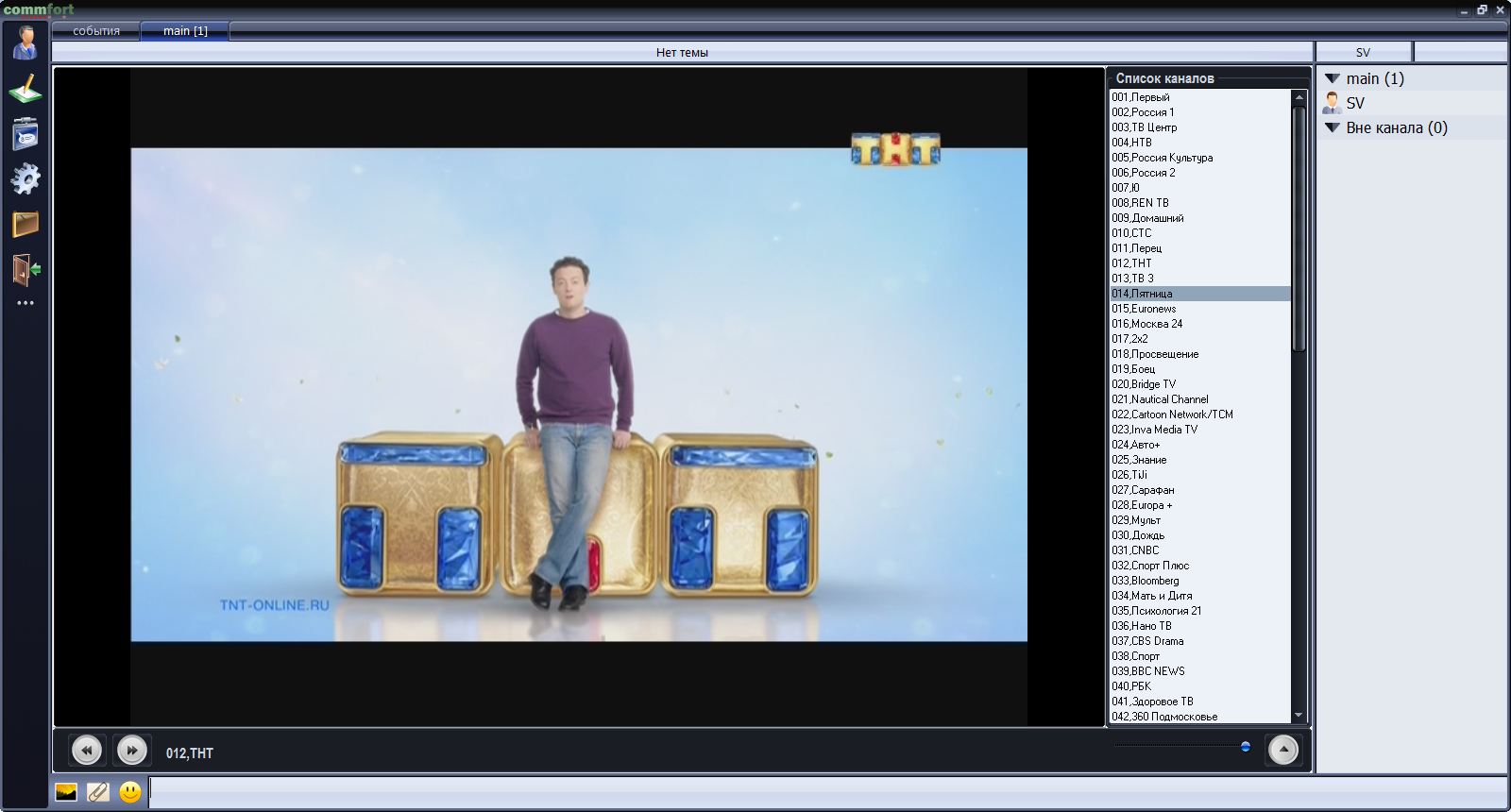Switch to previous channel with rewind button

click(87, 751)
